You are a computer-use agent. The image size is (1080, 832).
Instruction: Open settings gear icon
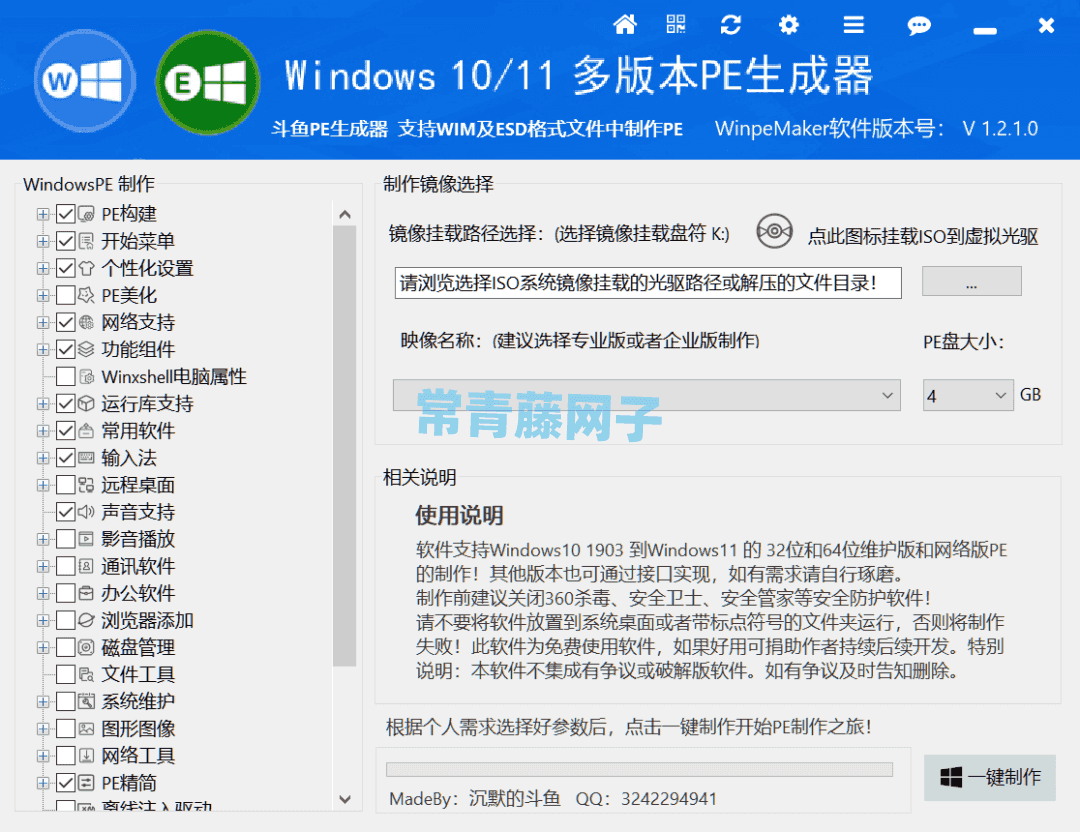[789, 25]
